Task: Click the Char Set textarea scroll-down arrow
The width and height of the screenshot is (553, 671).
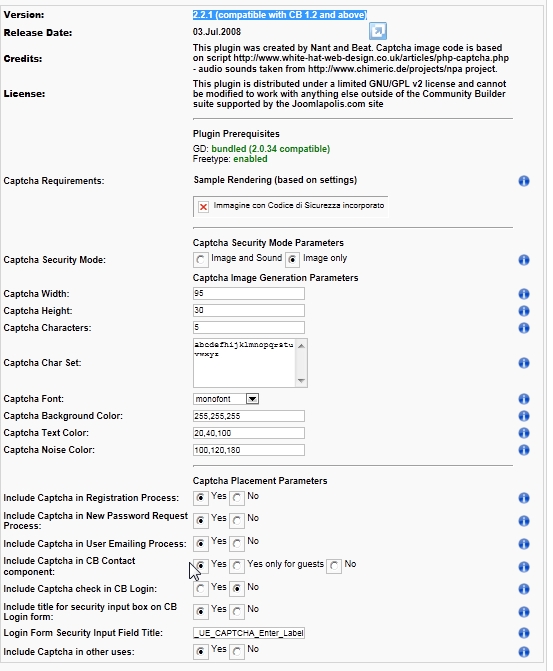Action: click(x=301, y=380)
